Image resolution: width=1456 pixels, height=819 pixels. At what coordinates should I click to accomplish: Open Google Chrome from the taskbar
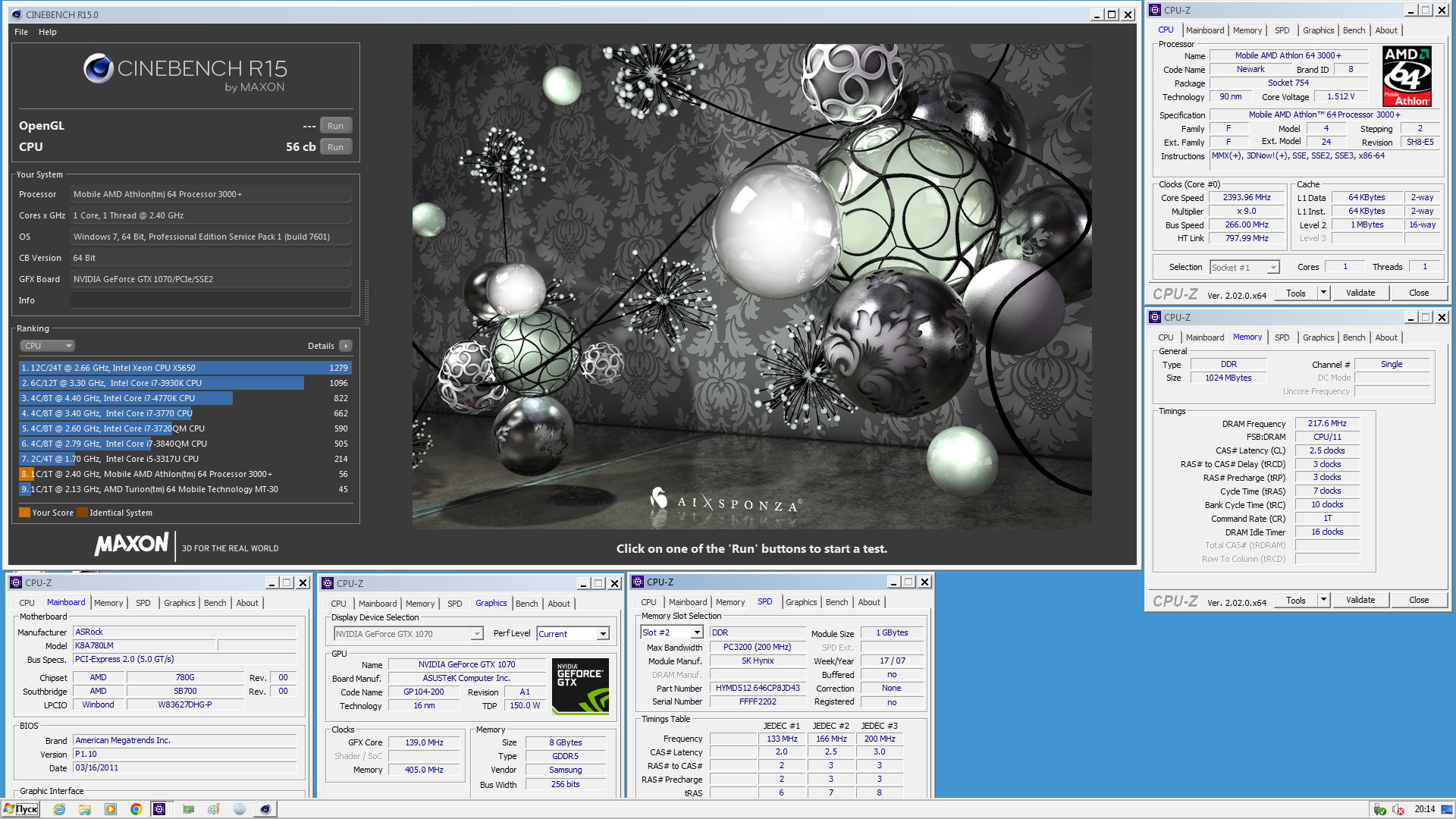click(x=136, y=809)
